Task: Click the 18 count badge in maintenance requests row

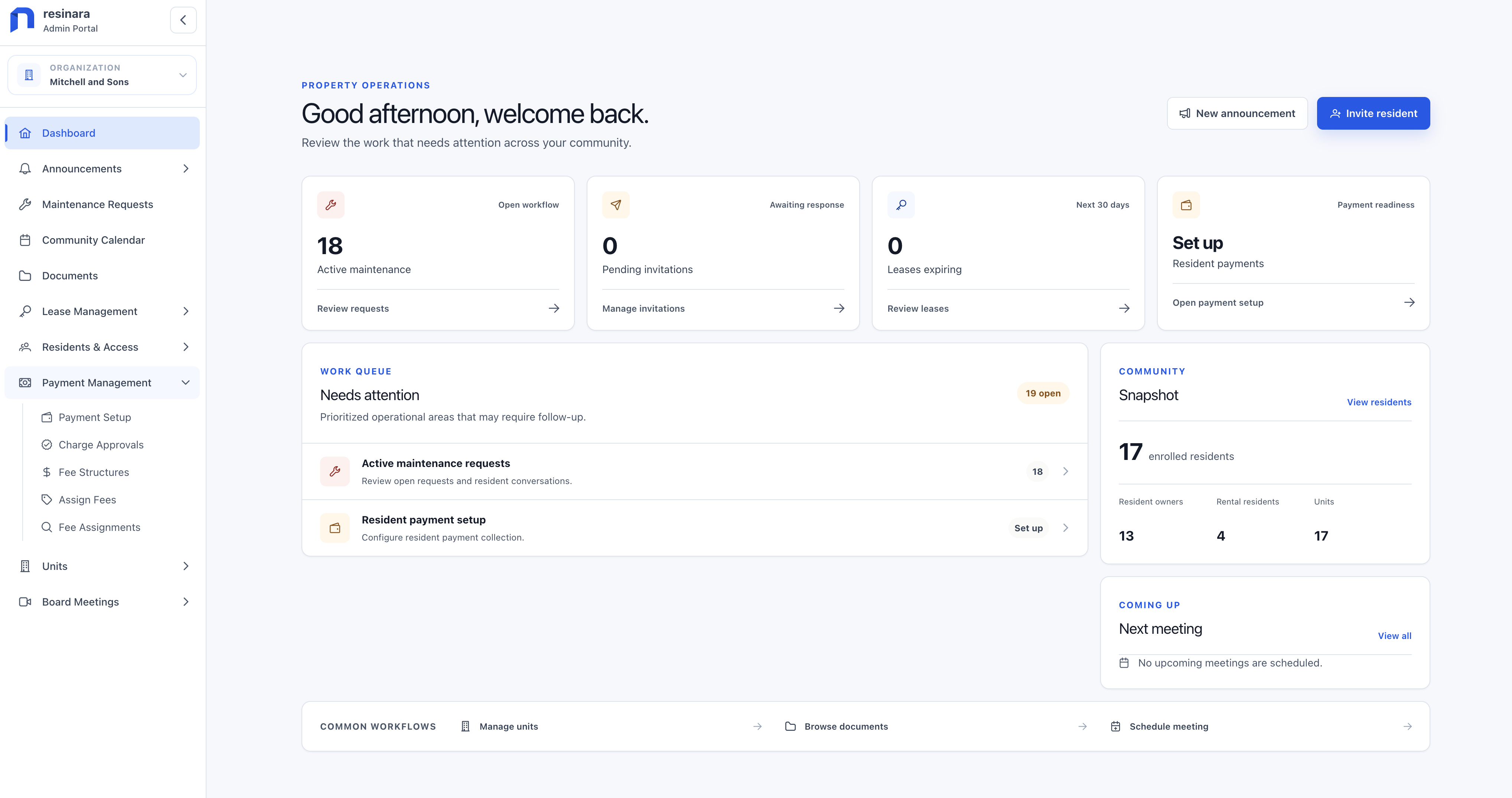Action: [x=1038, y=471]
